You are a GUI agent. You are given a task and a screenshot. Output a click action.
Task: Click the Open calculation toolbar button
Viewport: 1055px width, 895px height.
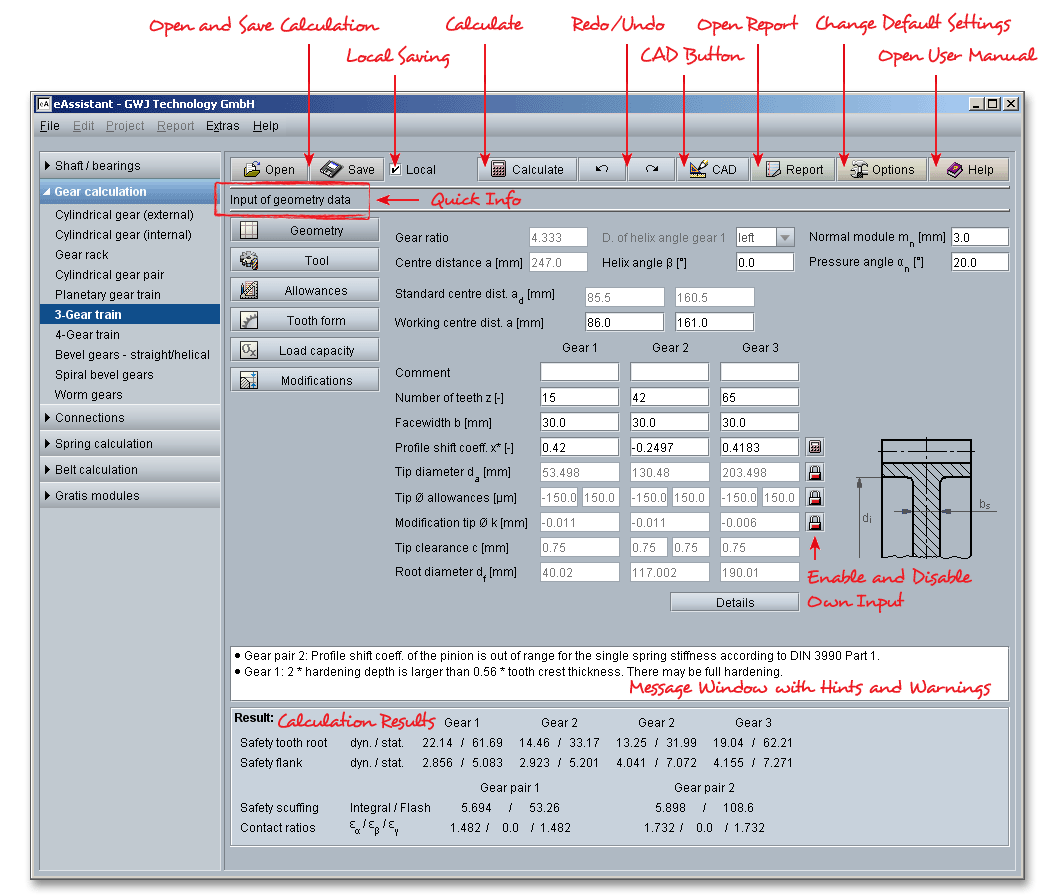[268, 169]
